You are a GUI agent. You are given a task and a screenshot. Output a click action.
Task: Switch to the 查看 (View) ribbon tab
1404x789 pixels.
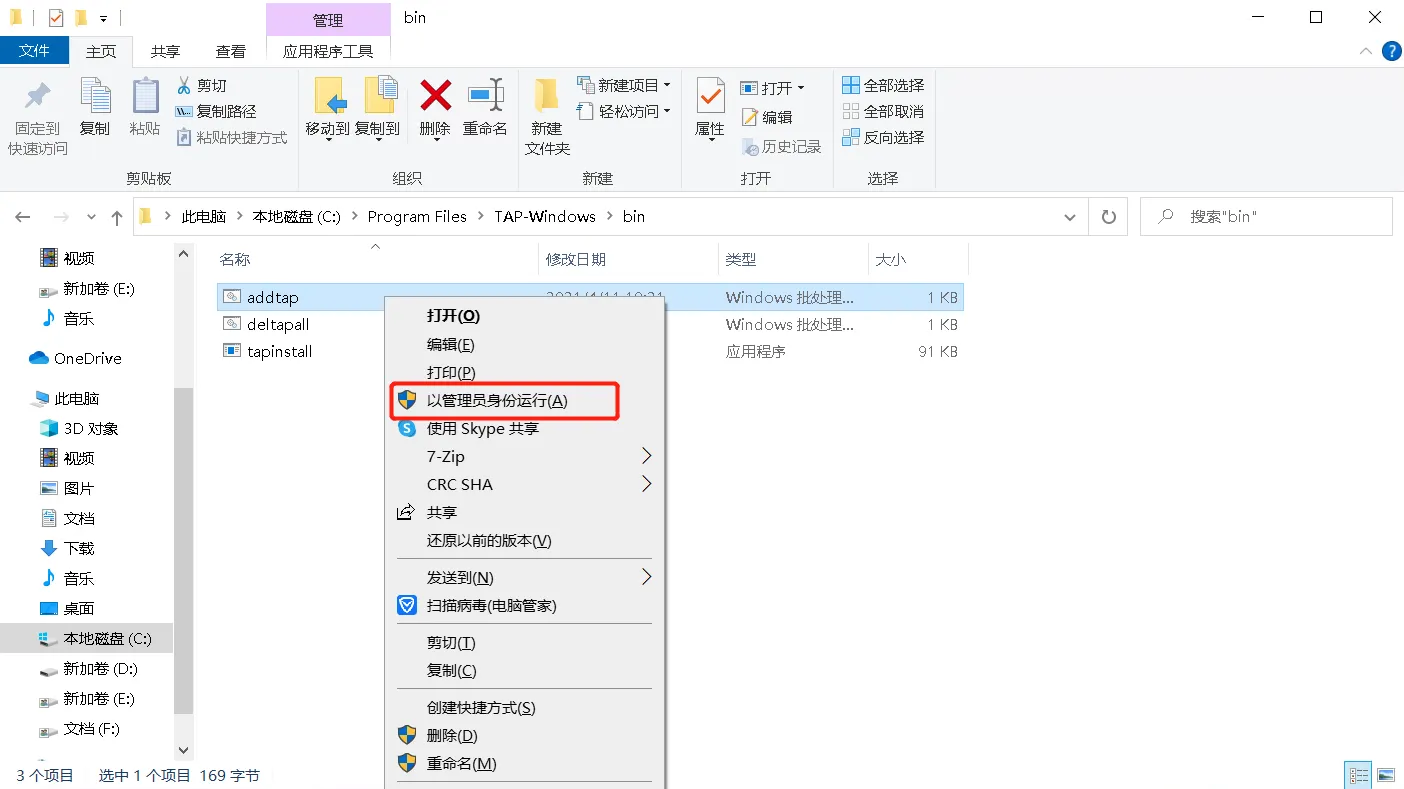tap(231, 50)
